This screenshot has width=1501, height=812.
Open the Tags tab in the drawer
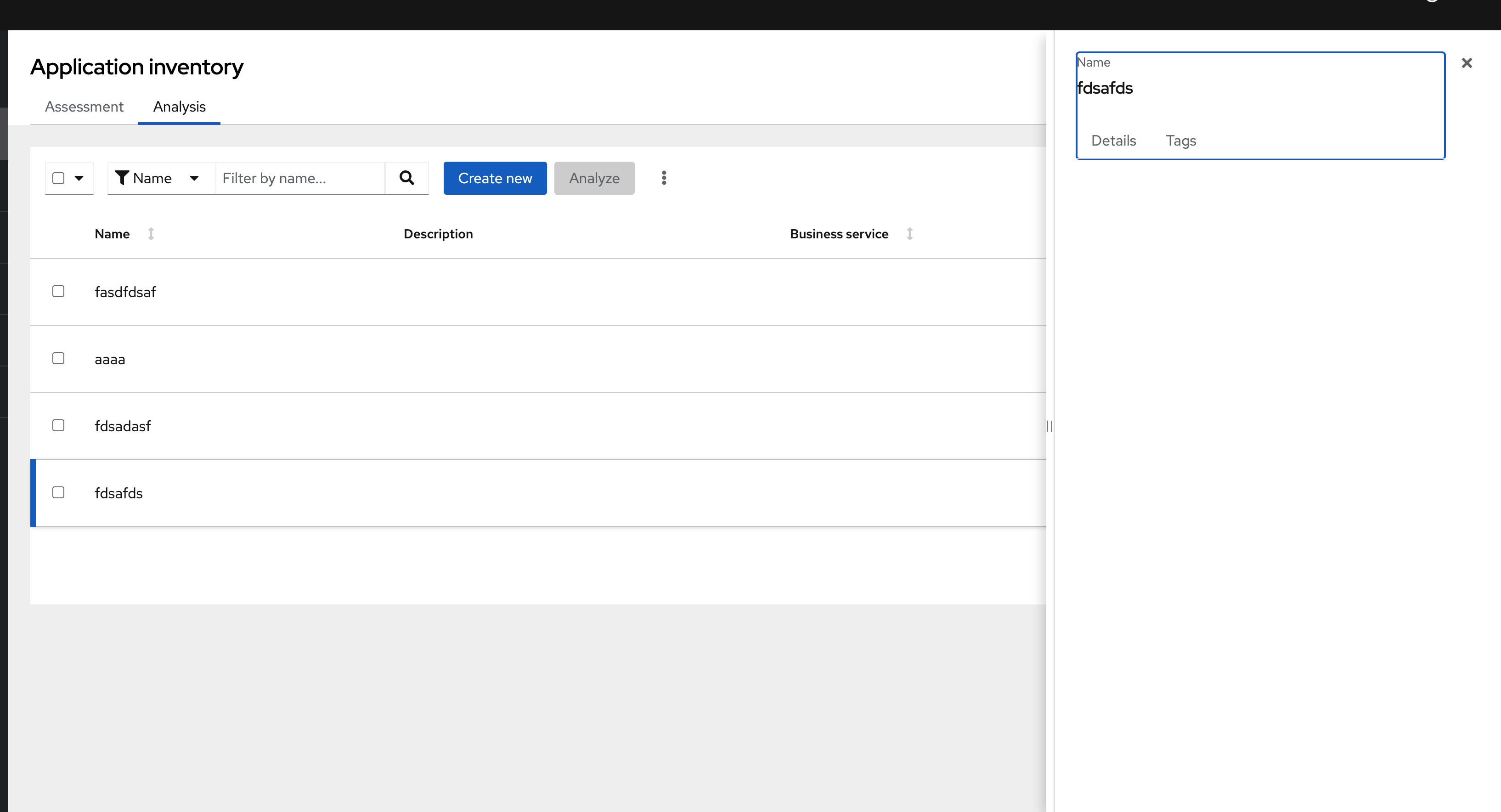(1180, 141)
